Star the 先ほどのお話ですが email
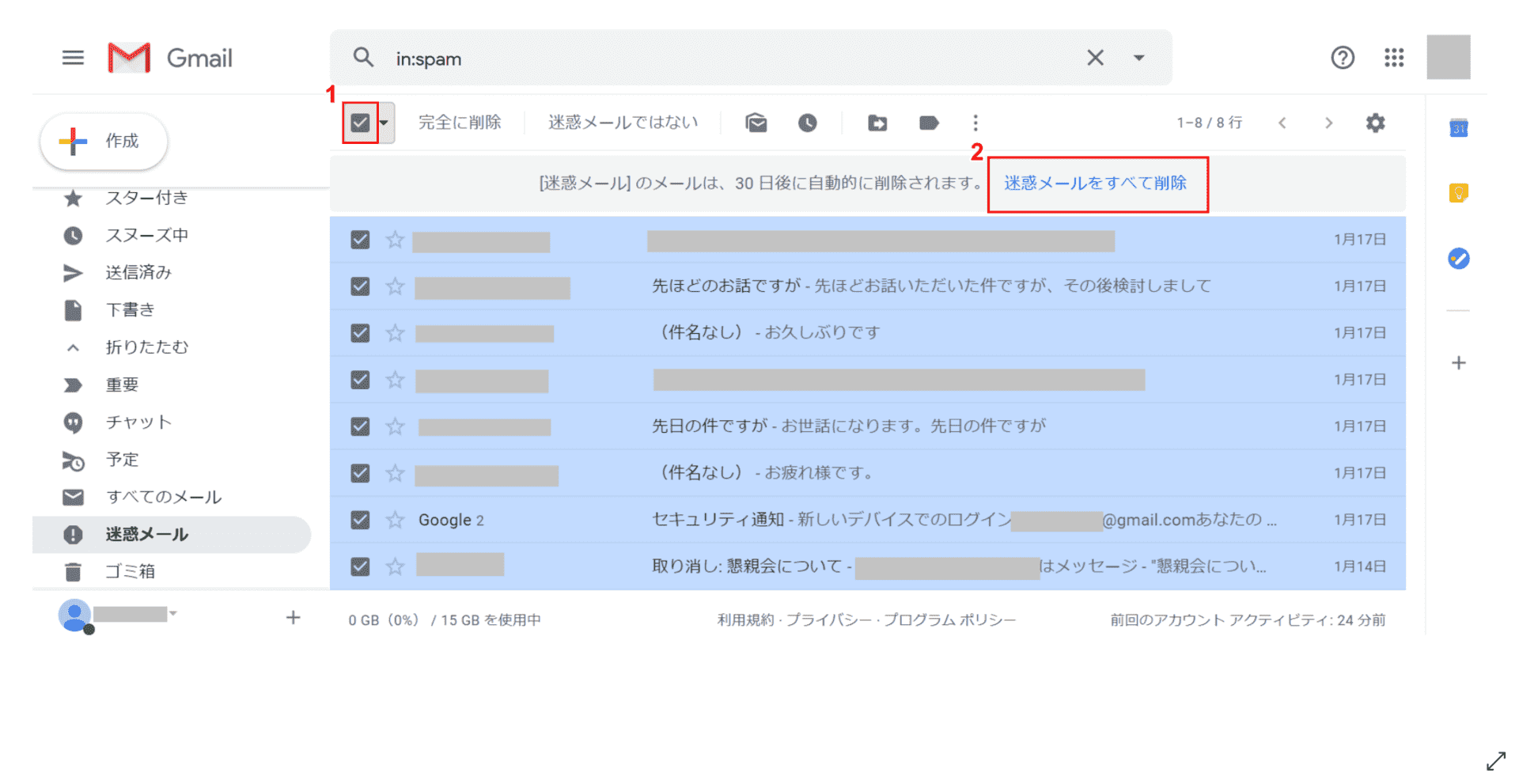 (395, 286)
